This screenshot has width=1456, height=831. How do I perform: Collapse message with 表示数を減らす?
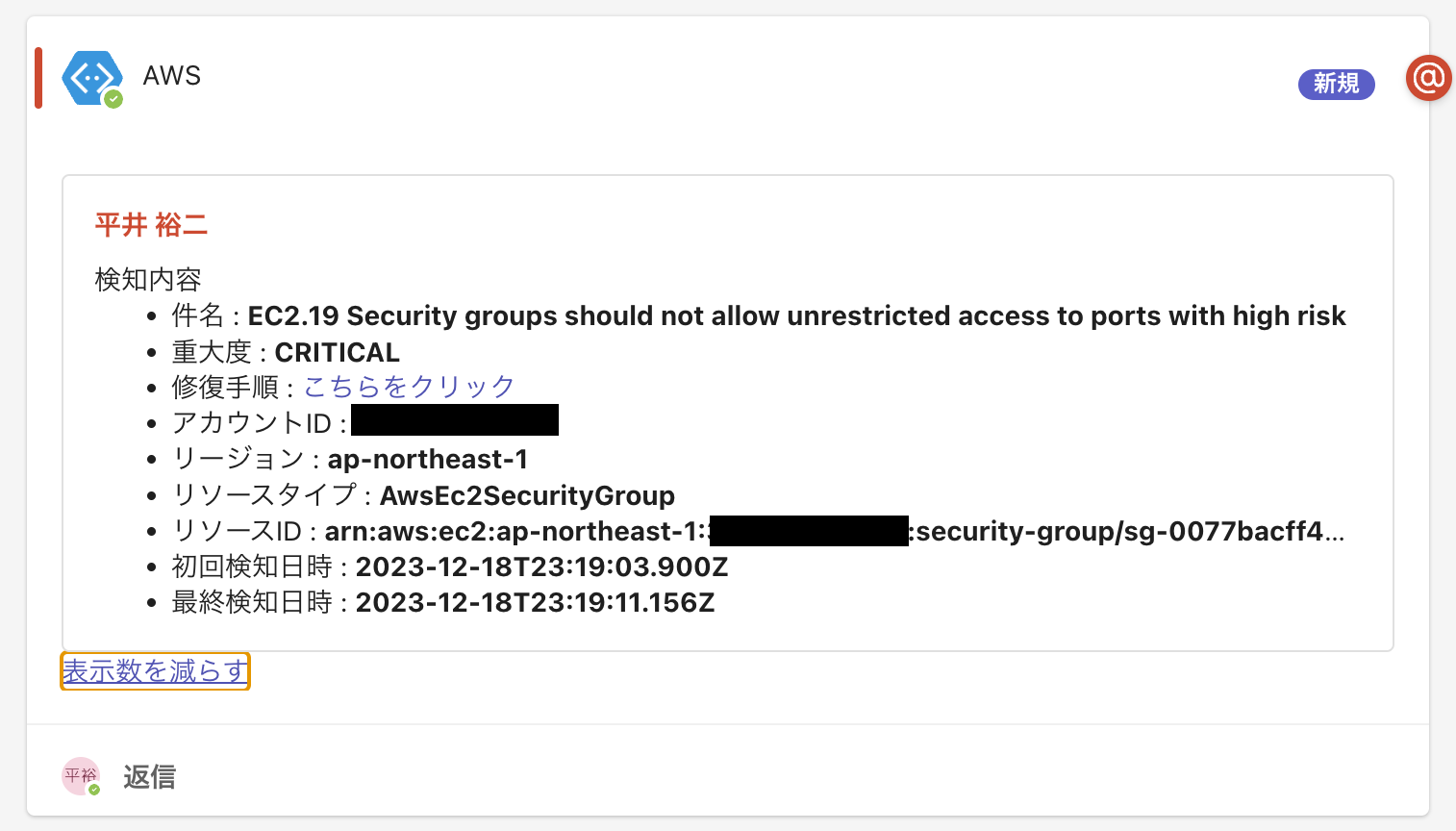point(155,671)
